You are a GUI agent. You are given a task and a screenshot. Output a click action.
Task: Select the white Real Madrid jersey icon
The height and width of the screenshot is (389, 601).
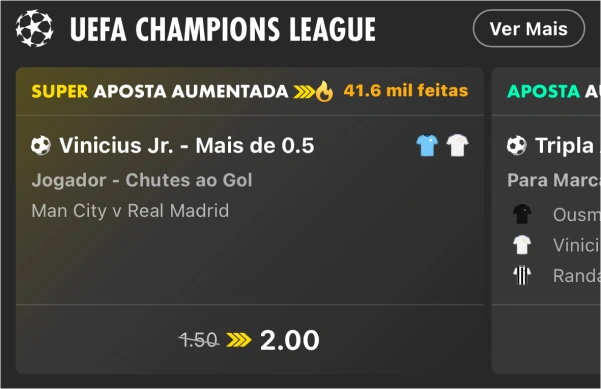pos(457,145)
